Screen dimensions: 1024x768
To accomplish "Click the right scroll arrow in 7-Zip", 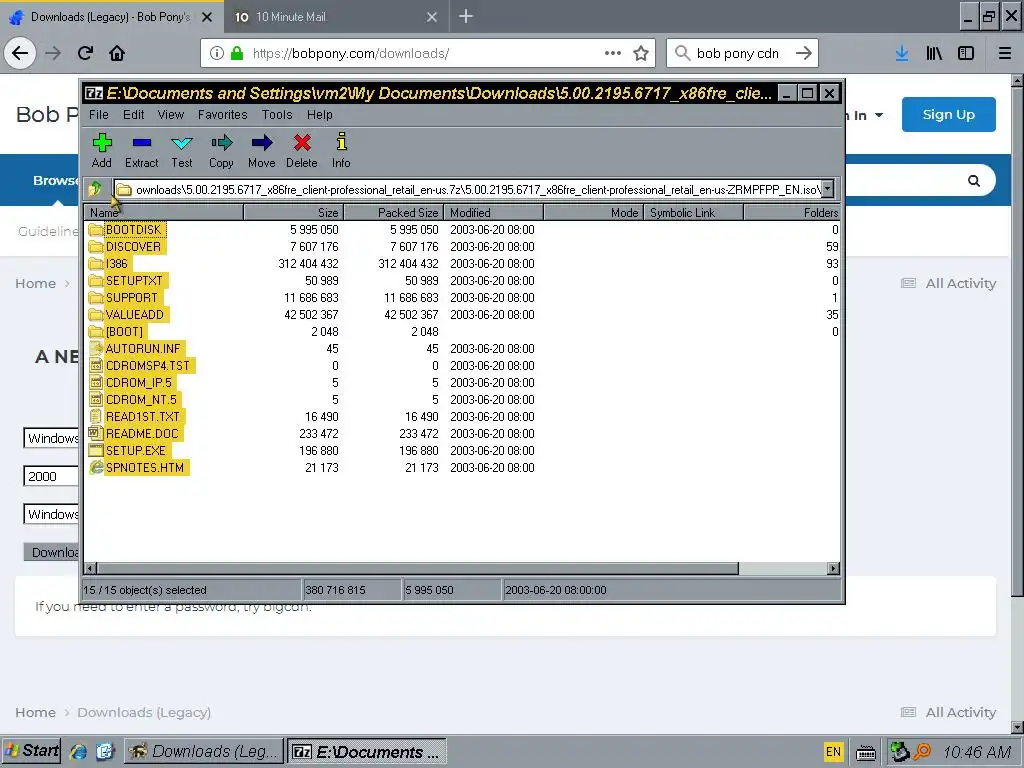I will click(x=833, y=569).
